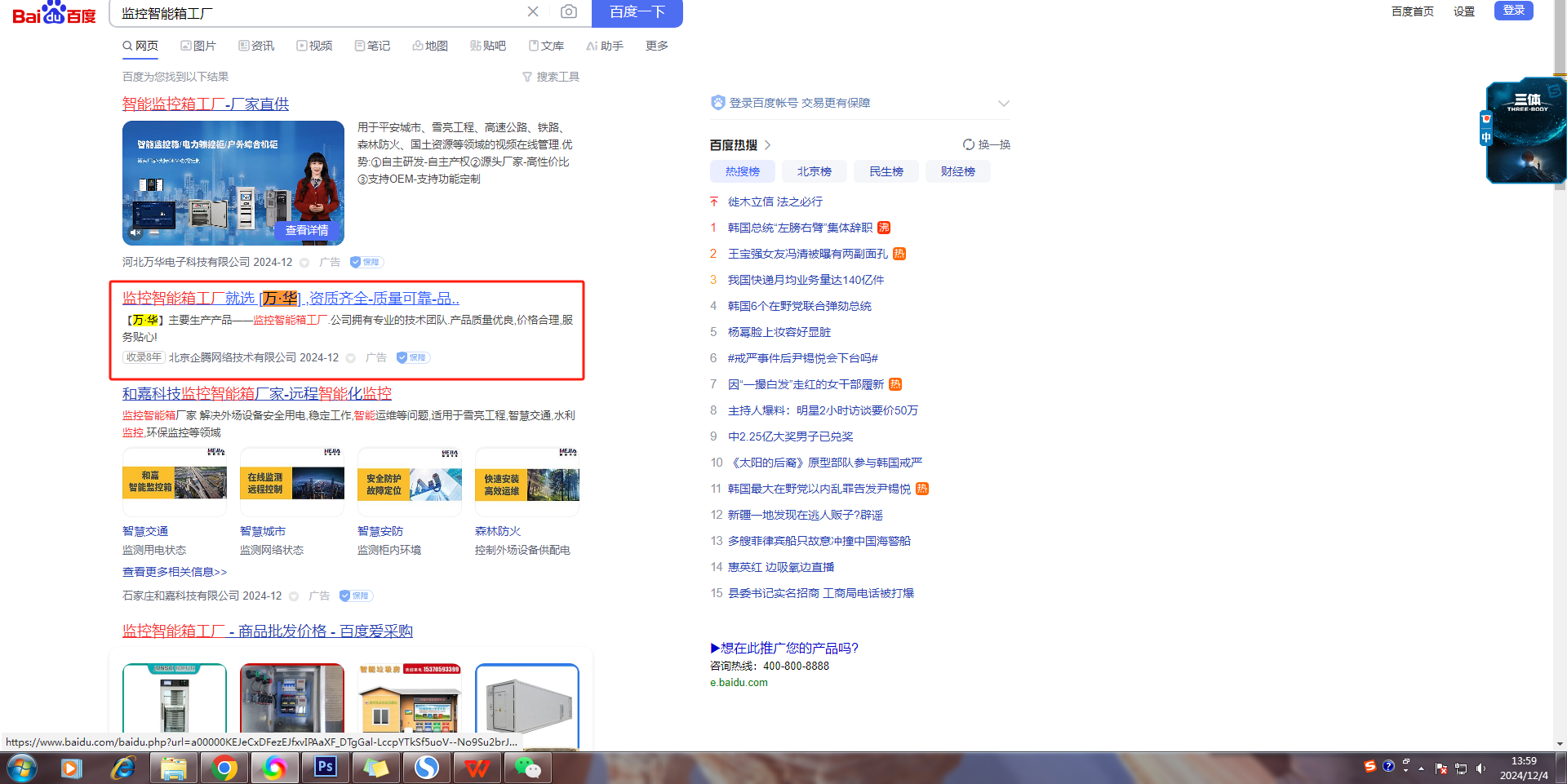Open the 视频 tab

[x=314, y=46]
